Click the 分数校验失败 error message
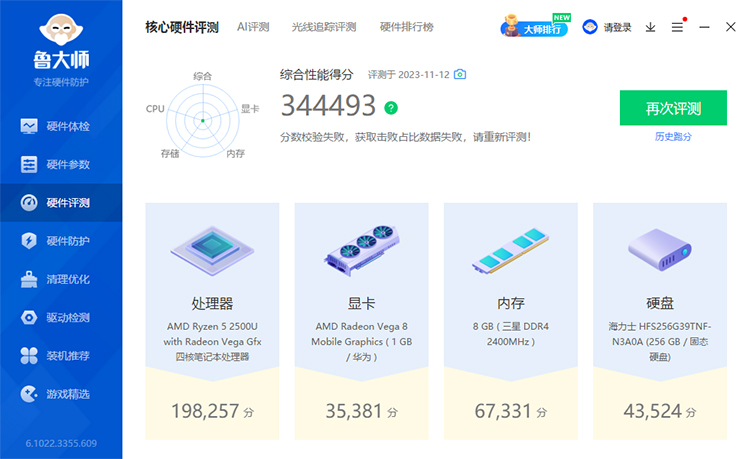Viewport: 750px width, 459px height. pyautogui.click(x=406, y=137)
